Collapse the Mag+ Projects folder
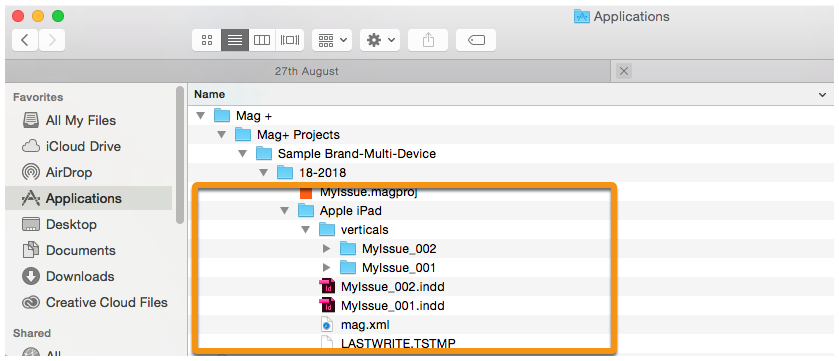Image resolution: width=839 pixels, height=361 pixels. tap(222, 135)
